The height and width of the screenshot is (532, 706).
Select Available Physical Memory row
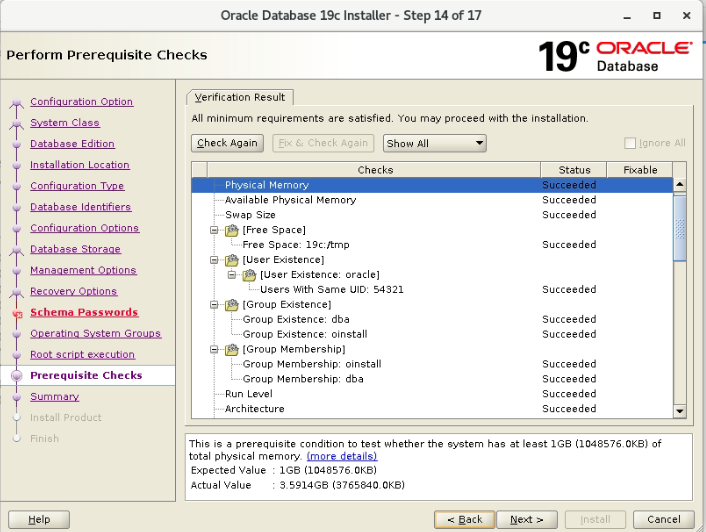coord(432,200)
